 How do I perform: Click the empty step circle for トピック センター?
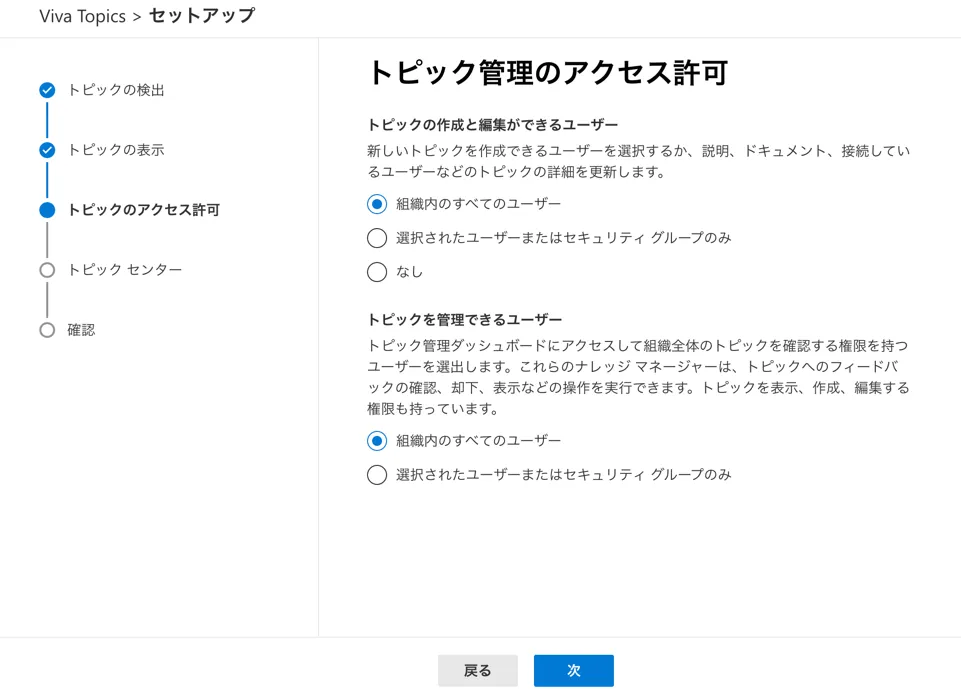click(x=47, y=270)
